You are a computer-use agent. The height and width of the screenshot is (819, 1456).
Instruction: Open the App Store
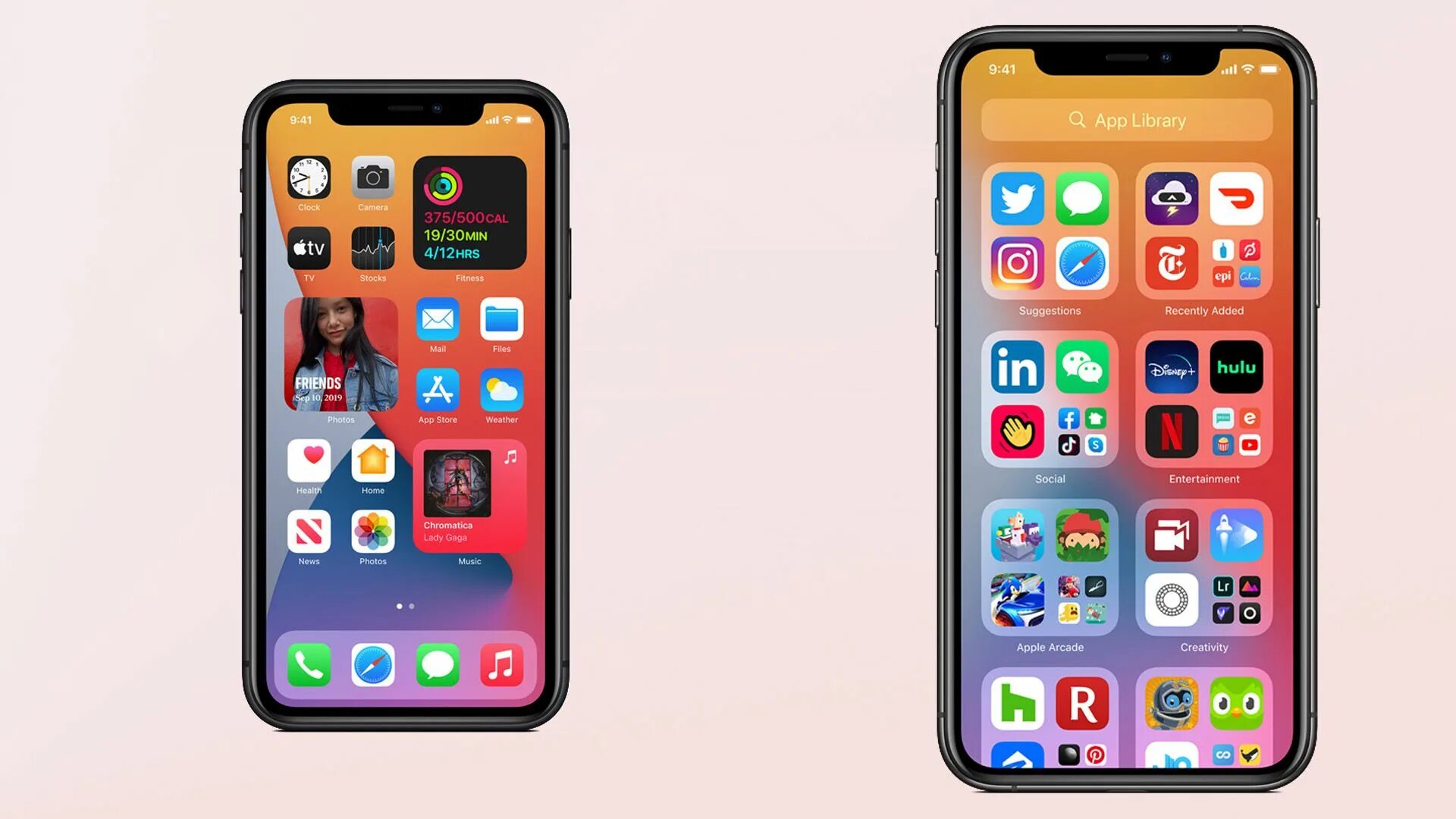click(437, 391)
